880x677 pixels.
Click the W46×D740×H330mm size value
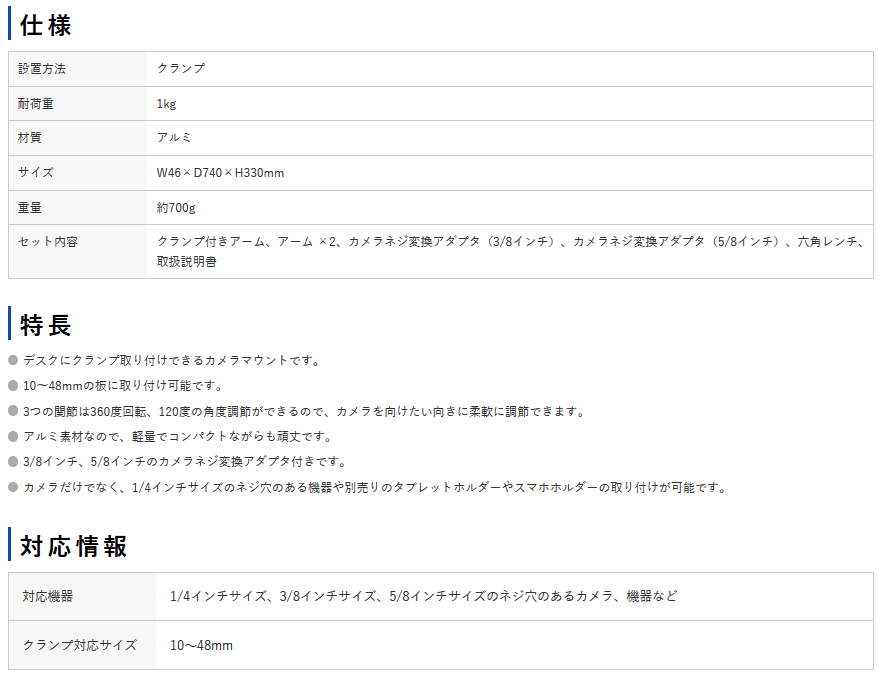pyautogui.click(x=220, y=173)
